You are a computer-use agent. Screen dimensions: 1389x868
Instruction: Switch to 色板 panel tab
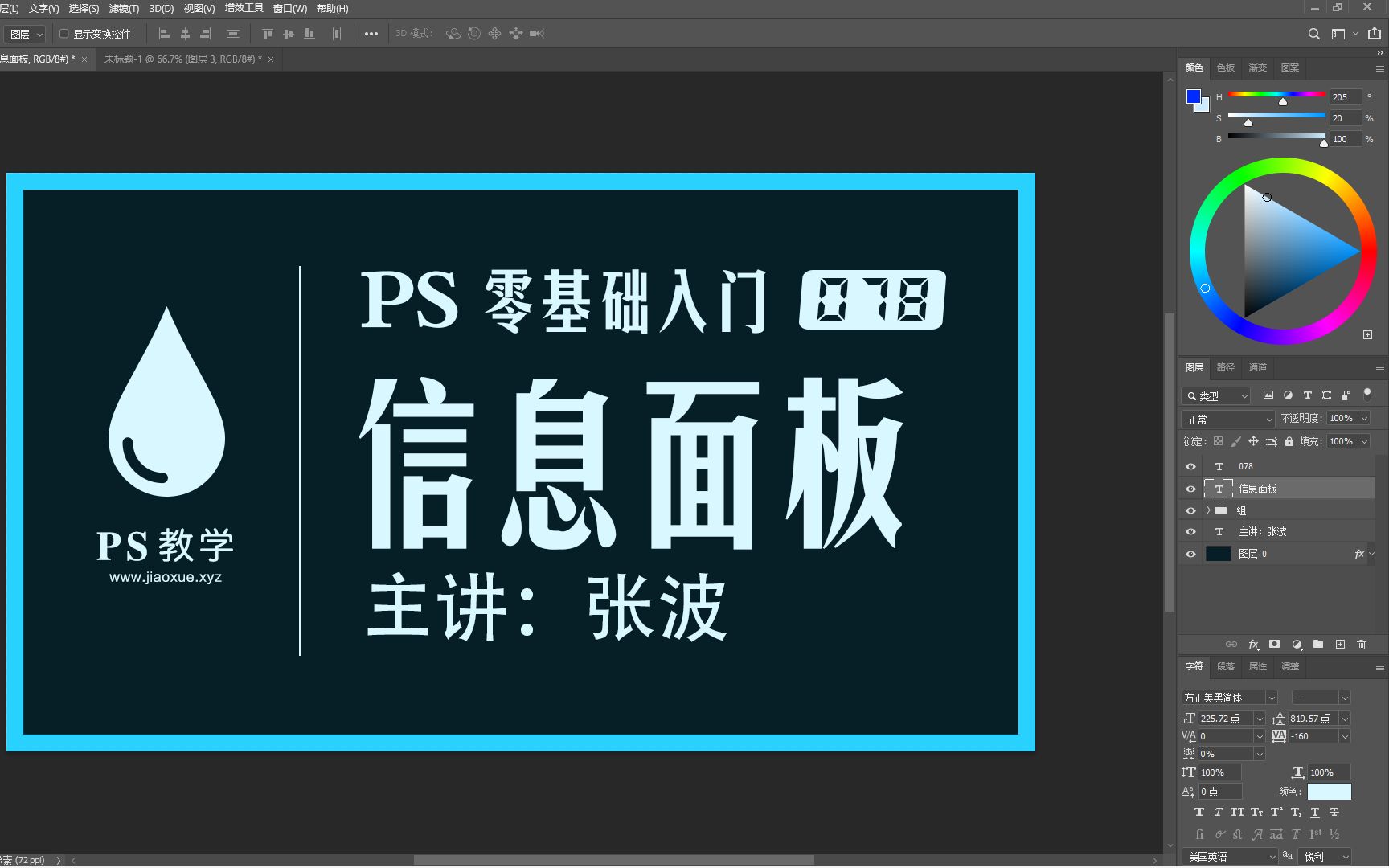point(1226,68)
